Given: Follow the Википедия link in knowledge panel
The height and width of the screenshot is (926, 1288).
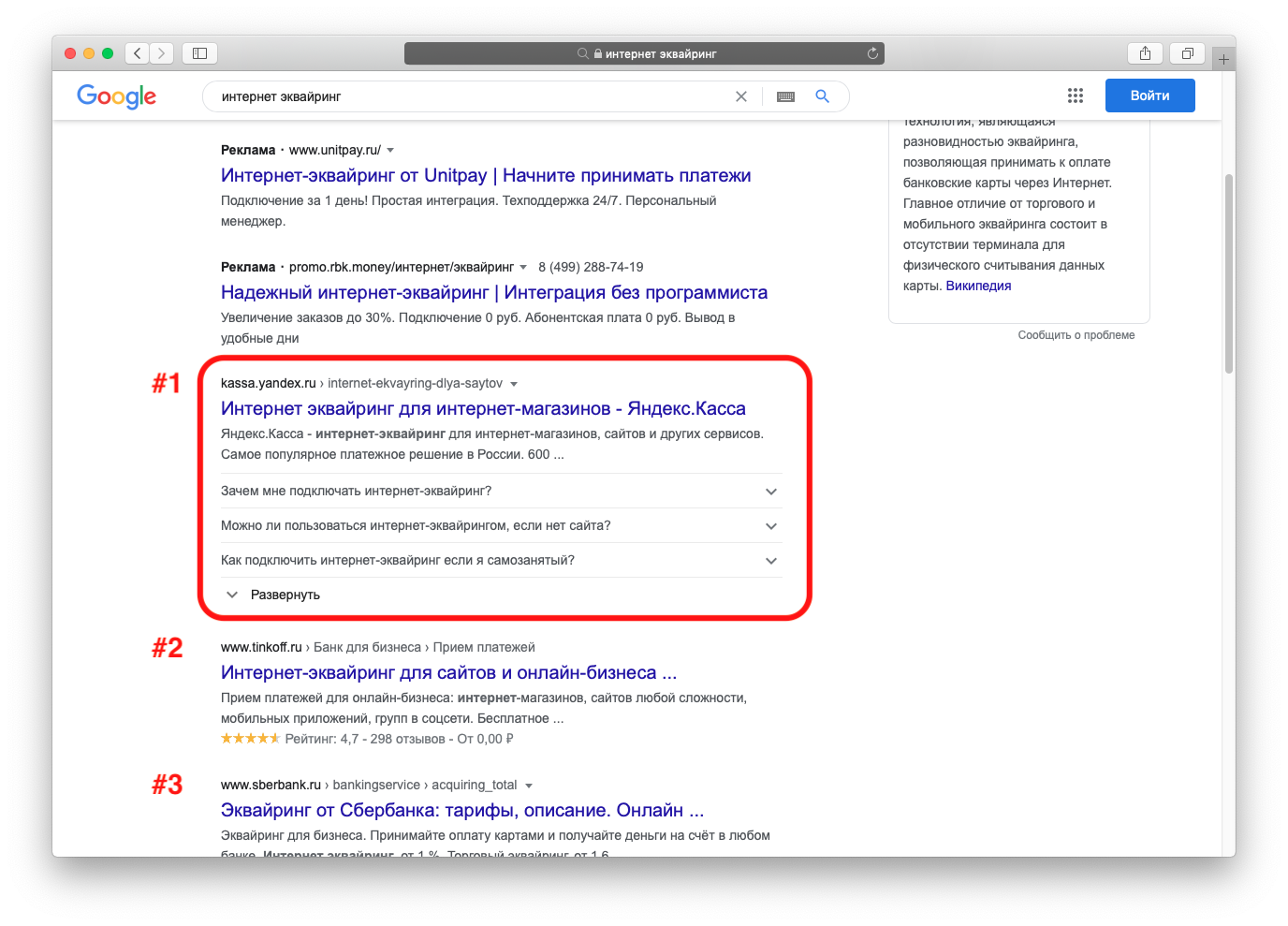Looking at the screenshot, I should pyautogui.click(x=978, y=286).
